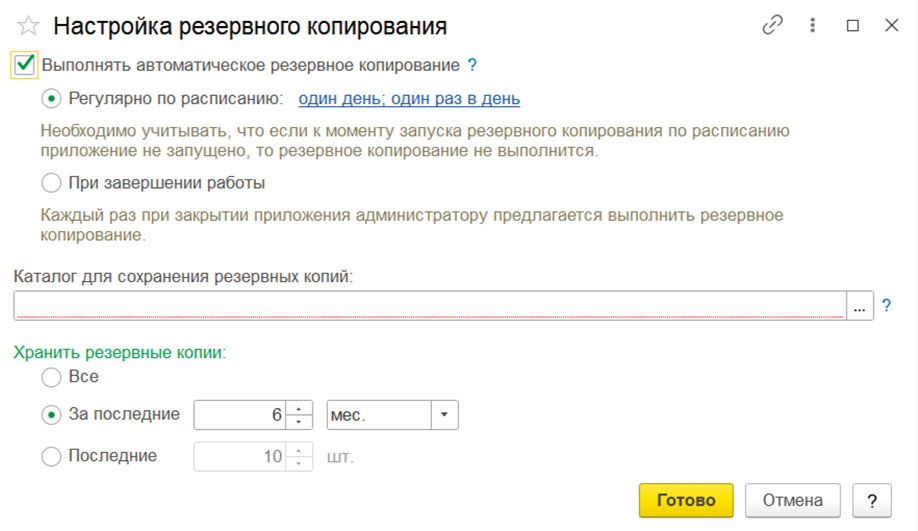The image size is (918, 531).
Task: Choose 'Все' to keep all backup copies
Action: pos(52,376)
